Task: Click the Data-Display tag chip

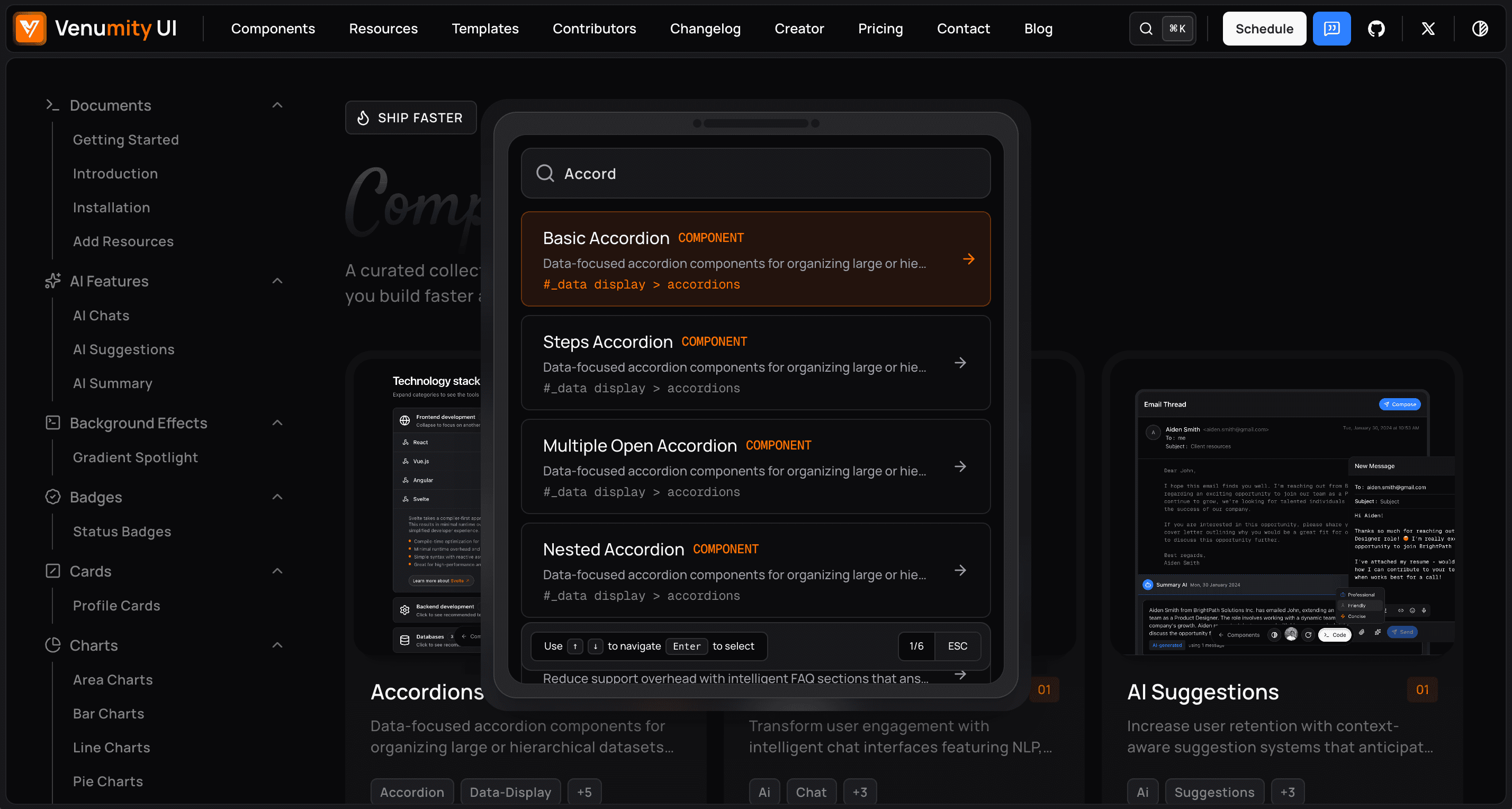Action: click(510, 792)
